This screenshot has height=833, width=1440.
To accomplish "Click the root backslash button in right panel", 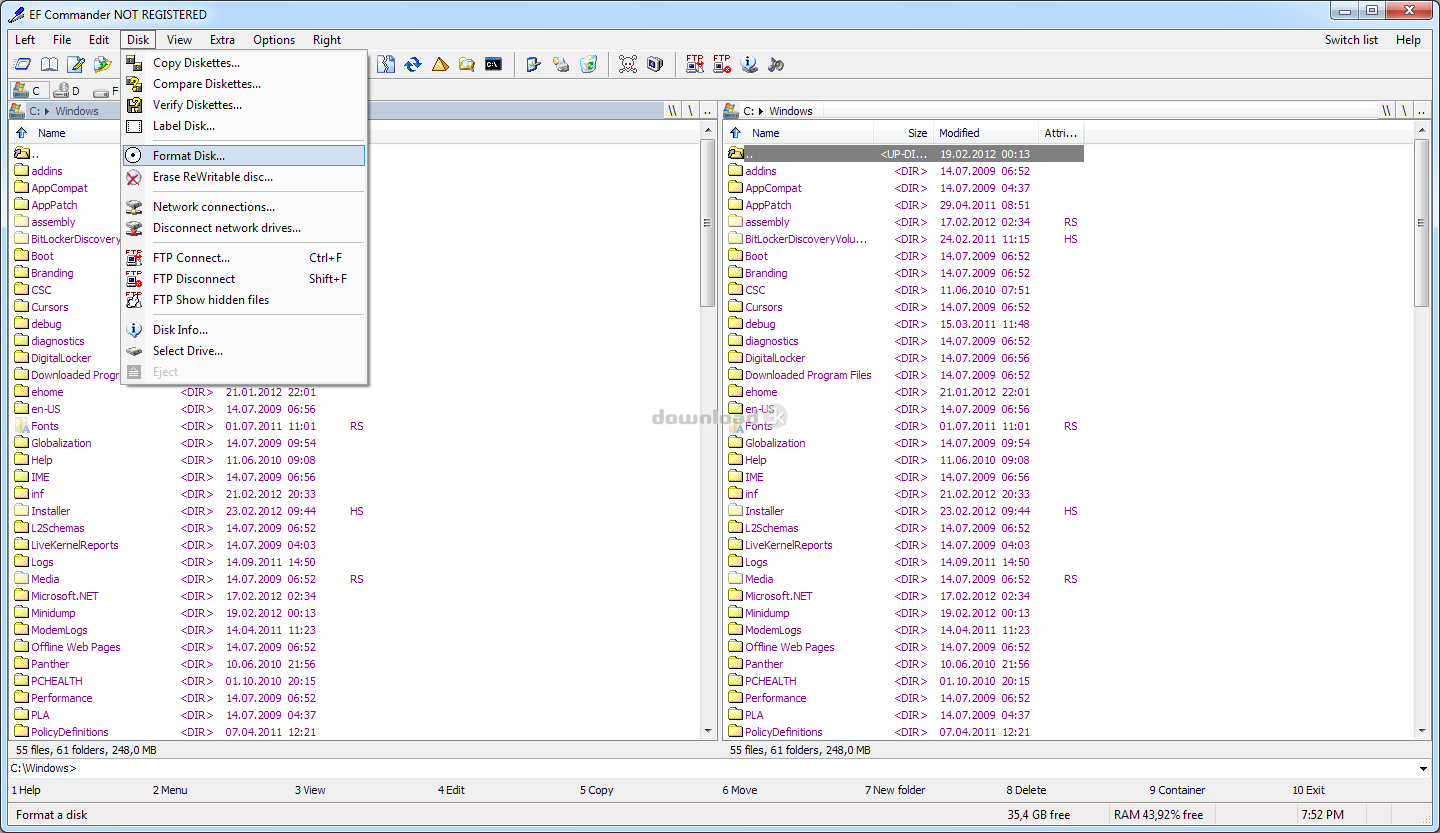I will coord(1404,111).
